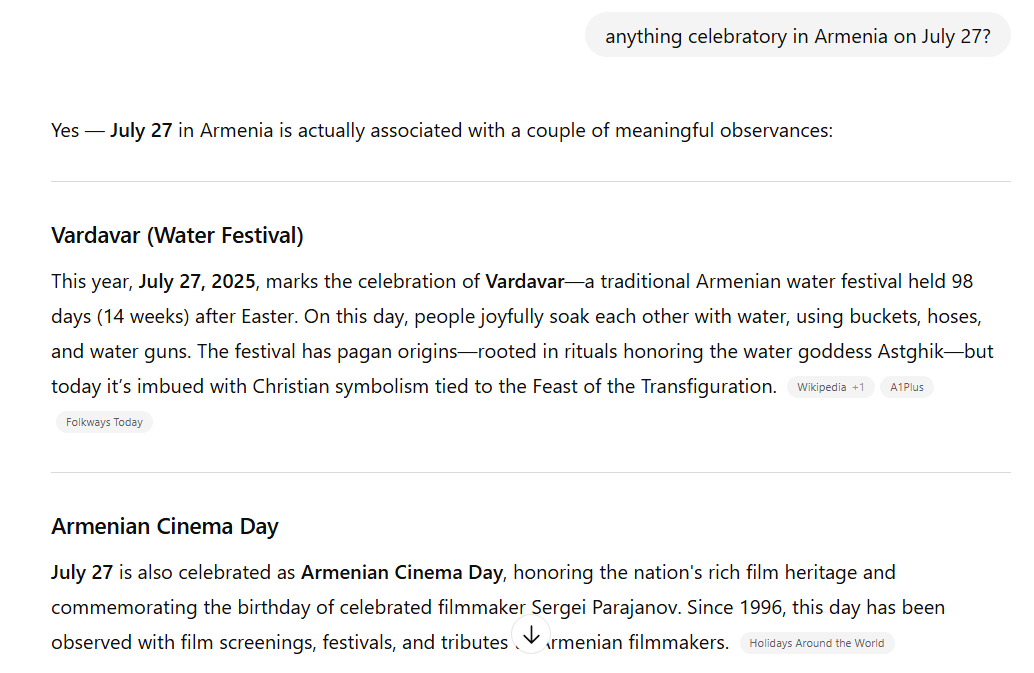This screenshot has width=1034, height=673.
Task: Click the scroll-to-bottom arrow button
Action: click(531, 635)
